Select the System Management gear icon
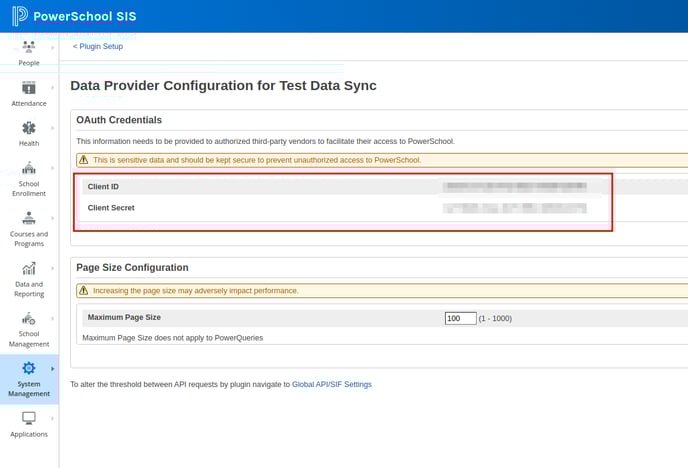The width and height of the screenshot is (688, 468). [x=29, y=368]
